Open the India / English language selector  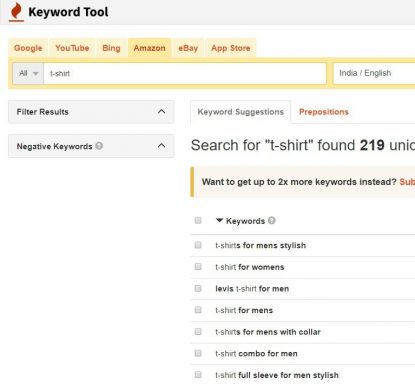click(374, 73)
